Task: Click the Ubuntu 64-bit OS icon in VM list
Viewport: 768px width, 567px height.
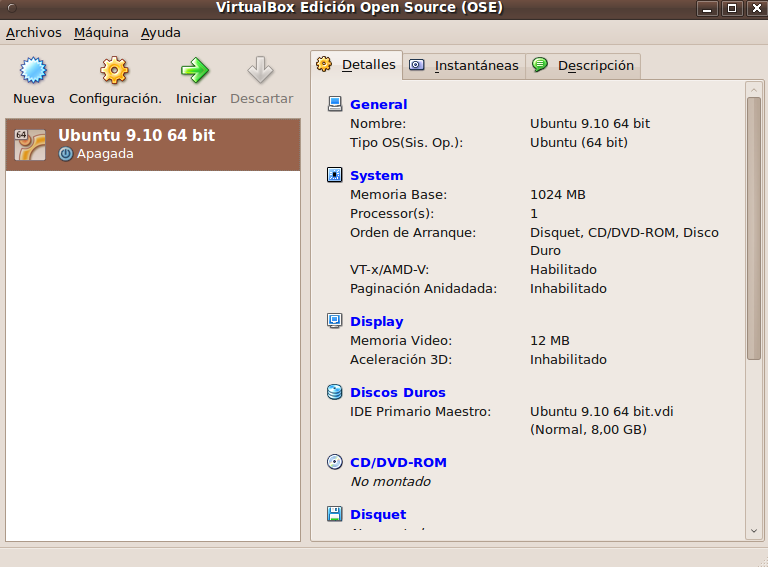Action: tap(30, 144)
